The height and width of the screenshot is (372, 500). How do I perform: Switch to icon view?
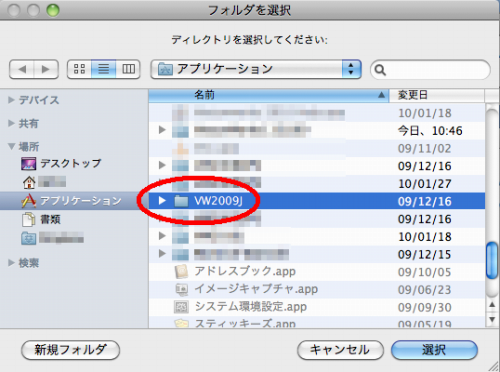coord(79,69)
